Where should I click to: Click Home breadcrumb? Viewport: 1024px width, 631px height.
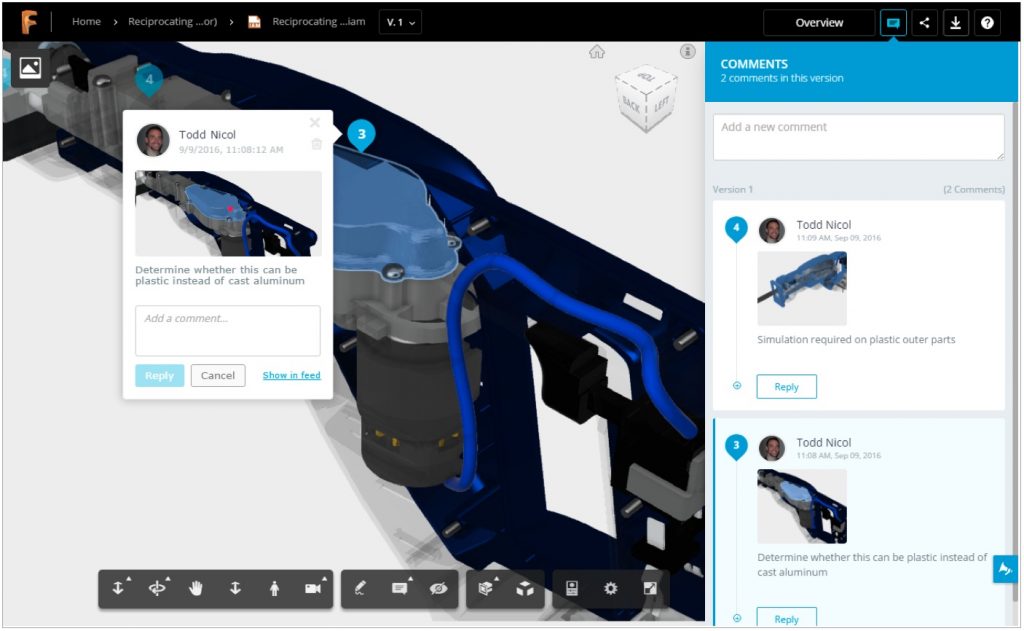[x=86, y=22]
